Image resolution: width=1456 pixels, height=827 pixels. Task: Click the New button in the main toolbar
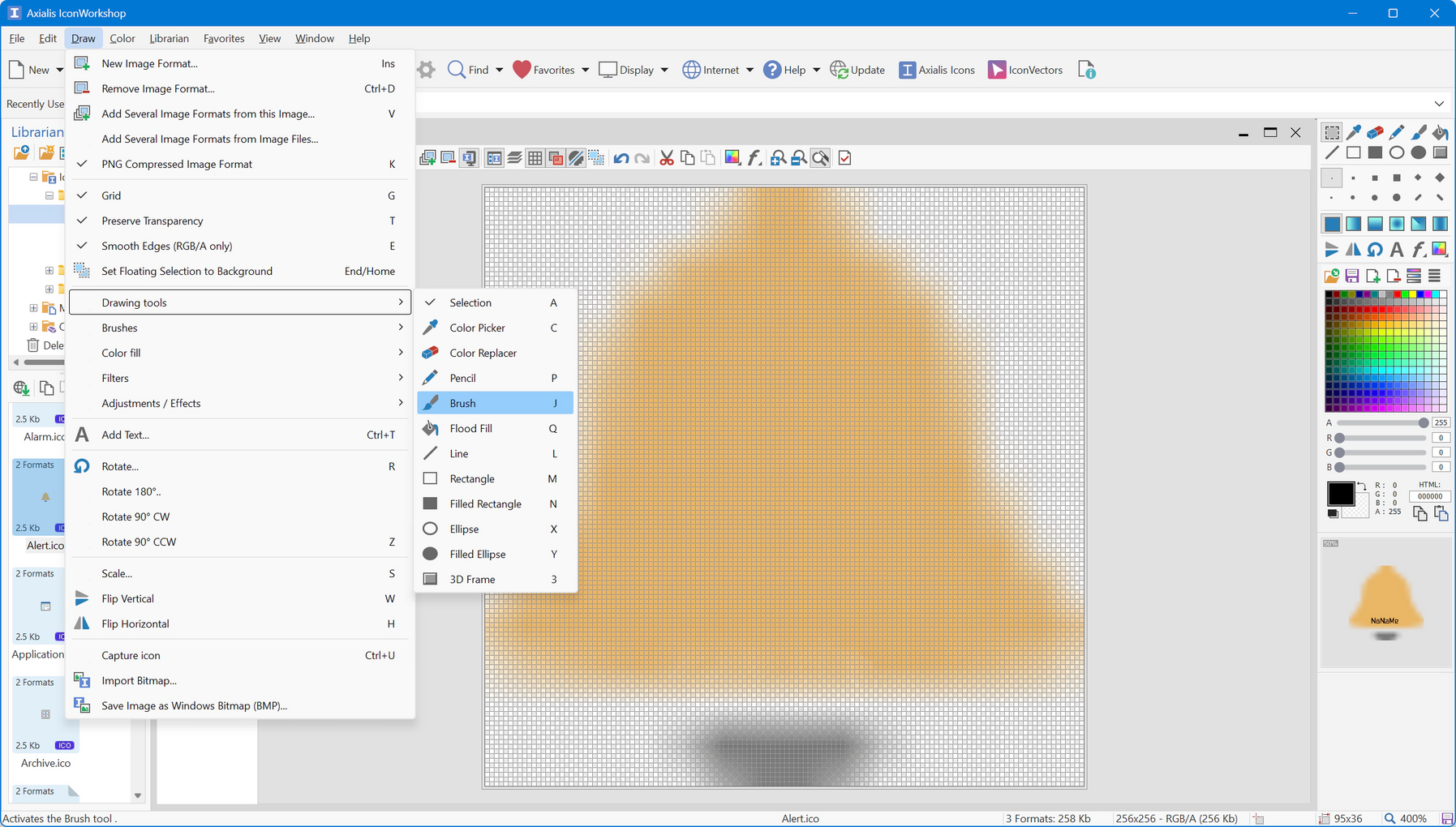29,70
